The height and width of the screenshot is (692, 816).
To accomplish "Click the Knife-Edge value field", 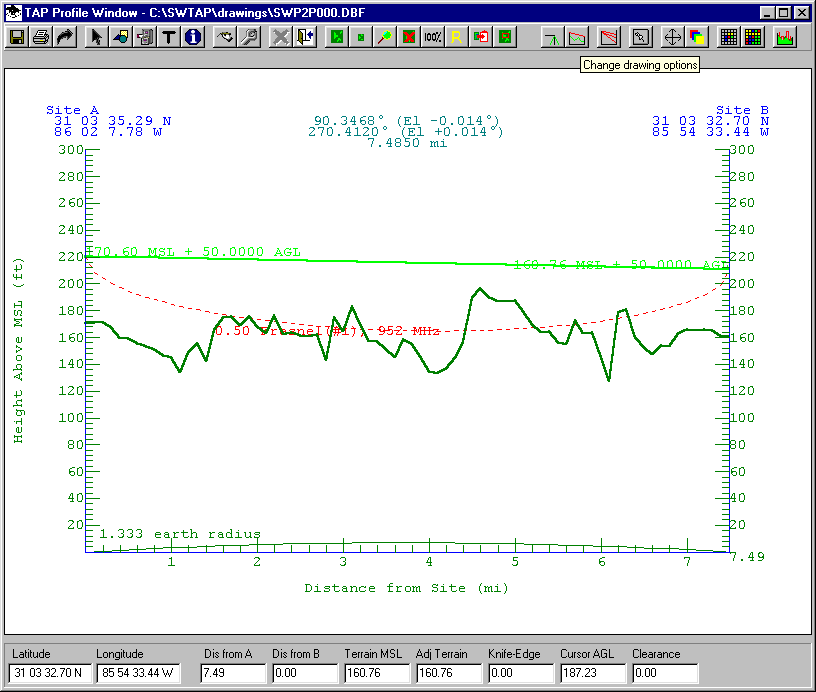I will coord(521,673).
